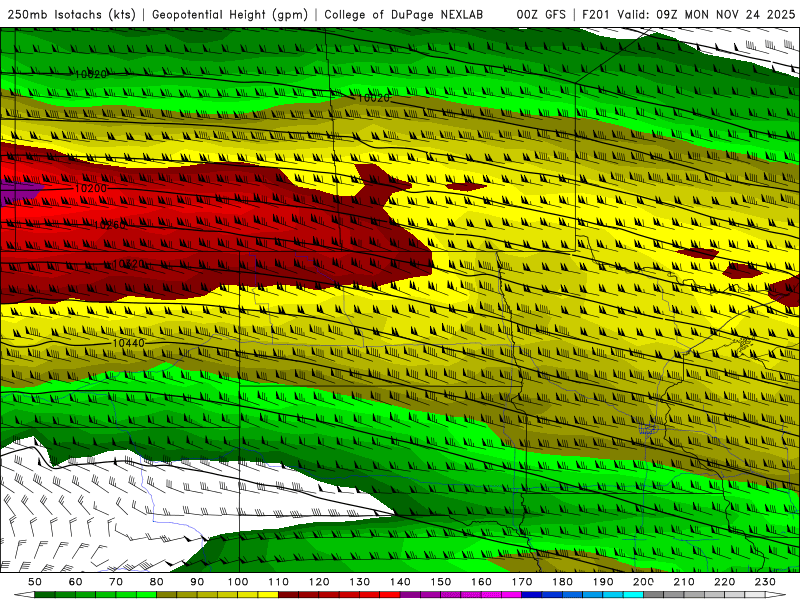The height and width of the screenshot is (600, 800).
Task: Click the 150 value on the color scale
Action: coord(441,582)
